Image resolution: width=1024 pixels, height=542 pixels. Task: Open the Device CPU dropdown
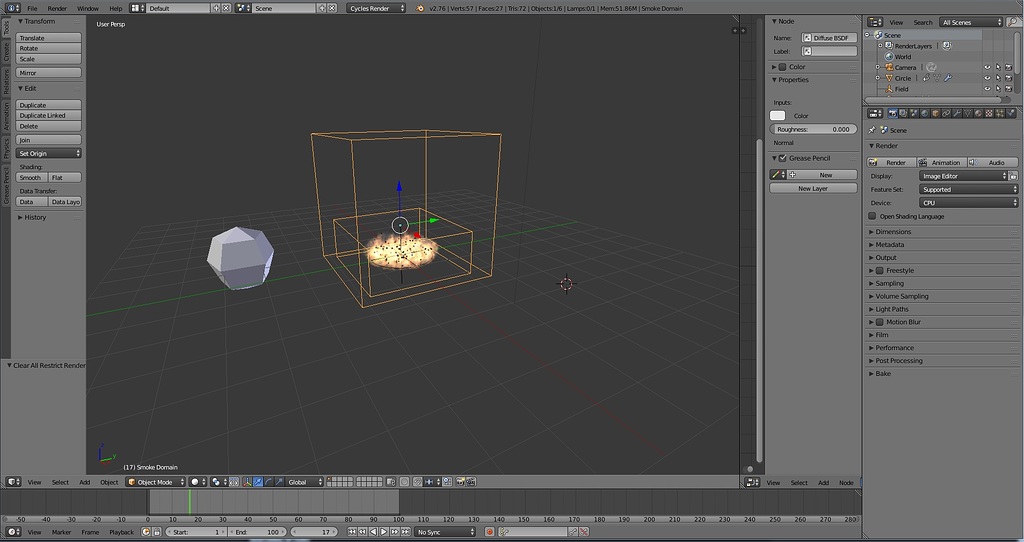coord(968,202)
